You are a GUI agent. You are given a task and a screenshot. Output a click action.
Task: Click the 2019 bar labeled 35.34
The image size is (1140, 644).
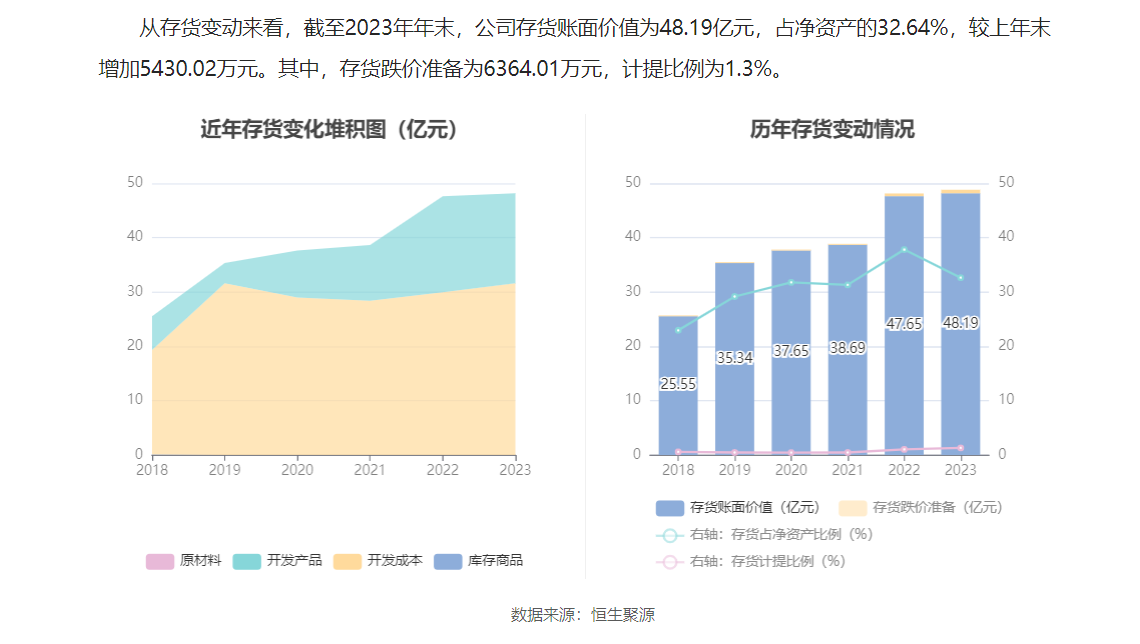coord(734,359)
